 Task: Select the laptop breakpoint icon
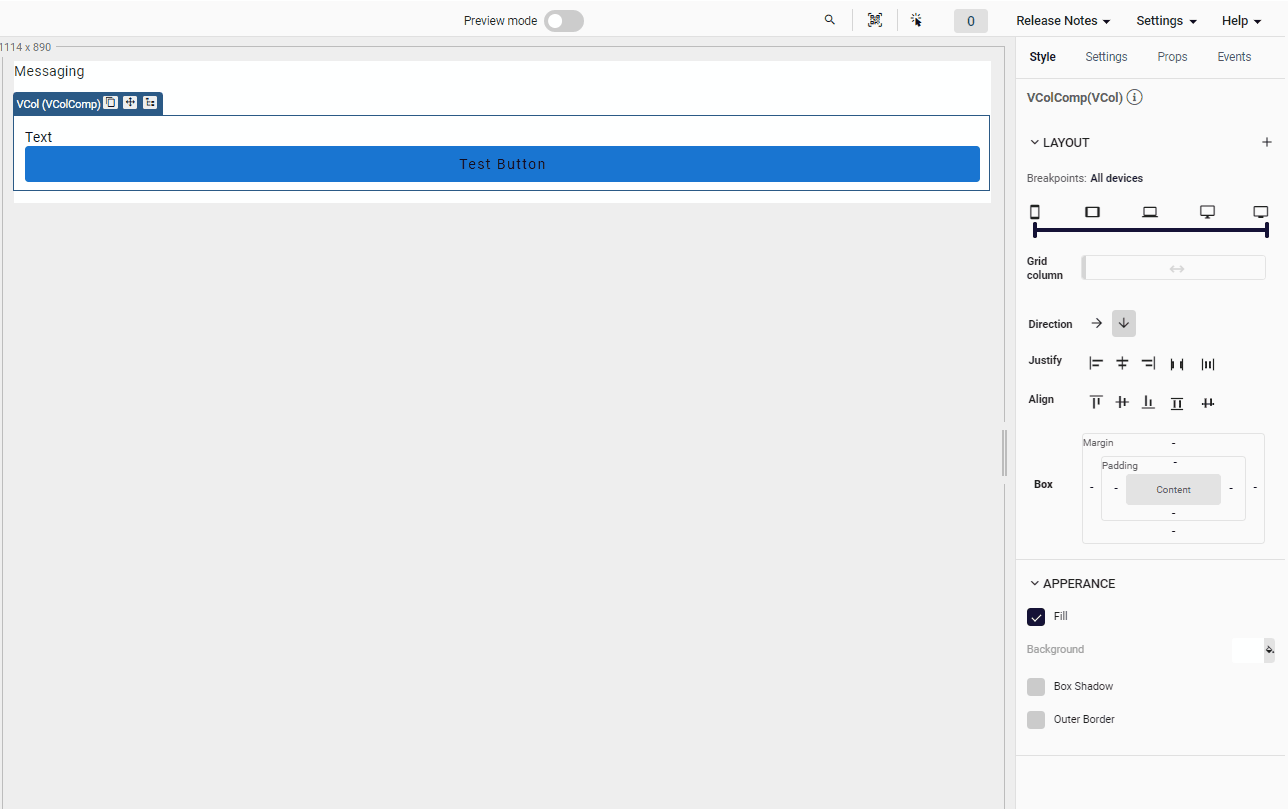click(x=1150, y=212)
